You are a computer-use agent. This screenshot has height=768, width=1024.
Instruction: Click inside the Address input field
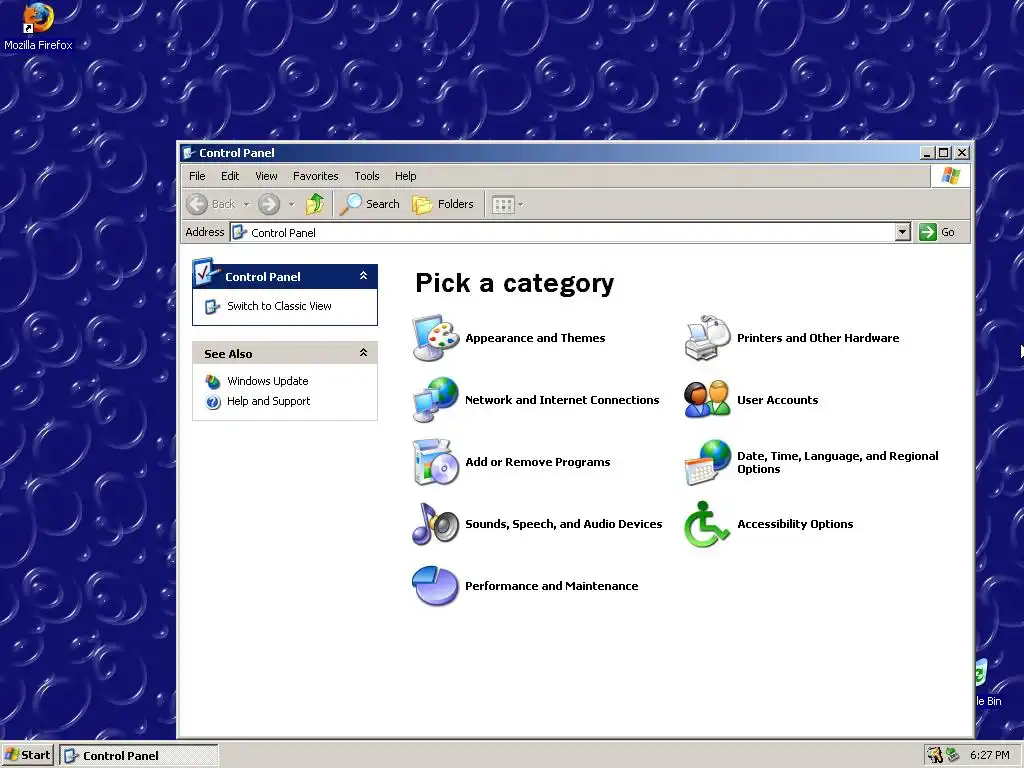point(570,232)
